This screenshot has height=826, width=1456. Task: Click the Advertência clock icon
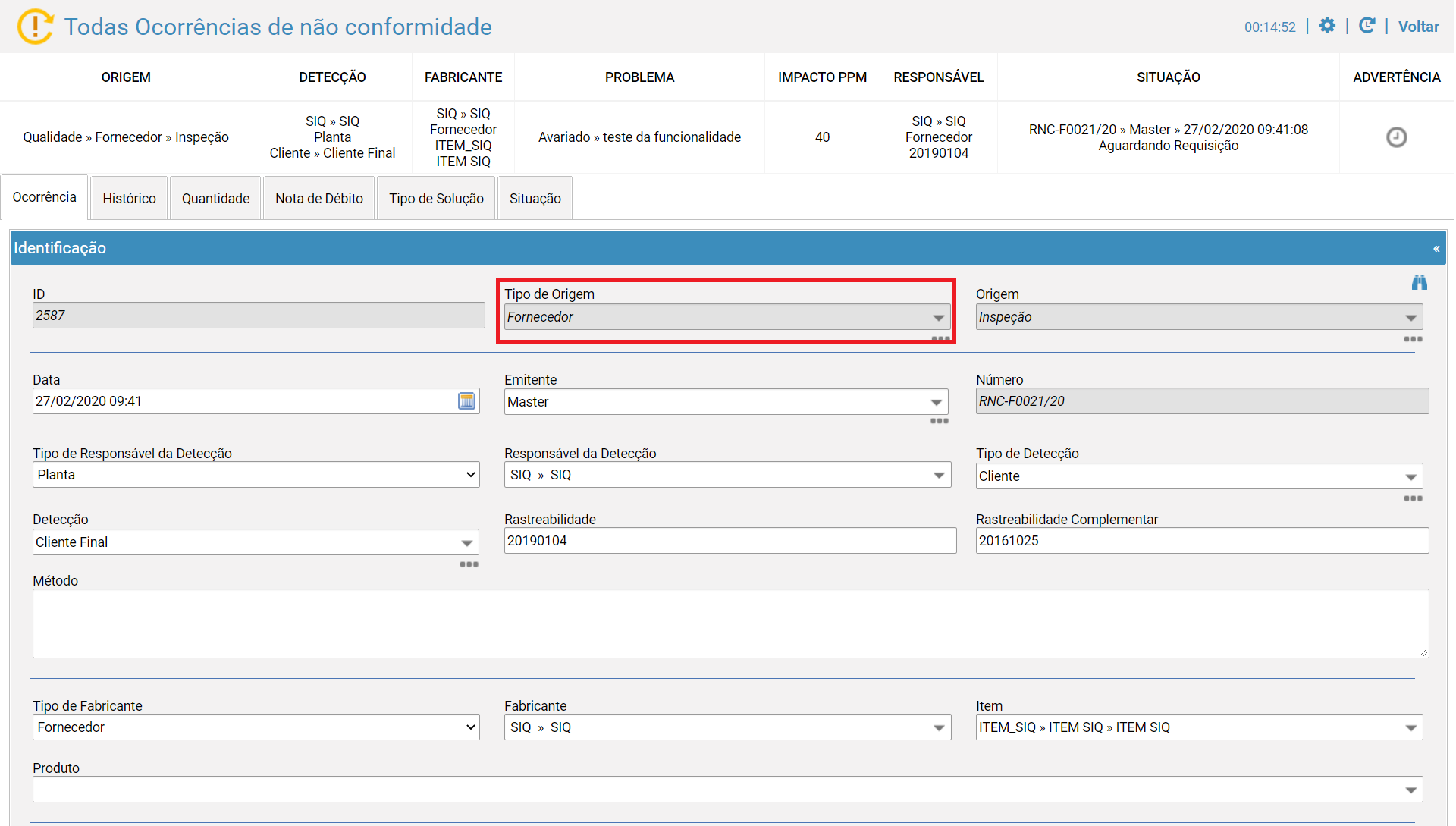coord(1396,137)
